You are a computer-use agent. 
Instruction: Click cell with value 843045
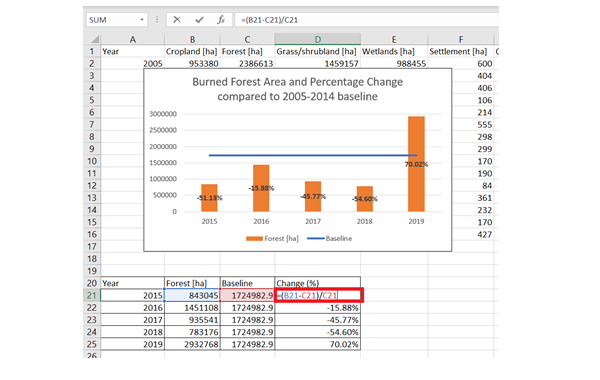[x=192, y=295]
